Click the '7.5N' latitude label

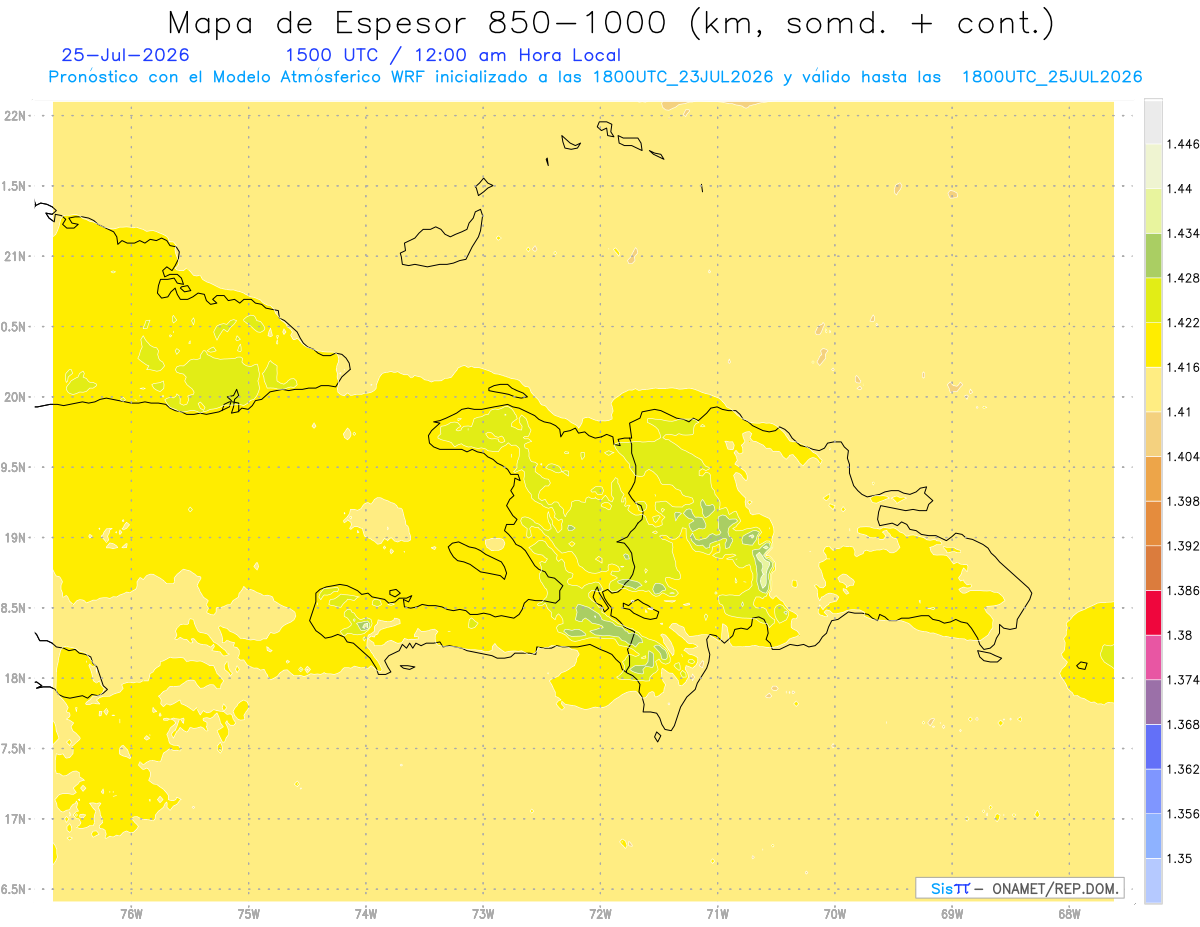tap(15, 749)
